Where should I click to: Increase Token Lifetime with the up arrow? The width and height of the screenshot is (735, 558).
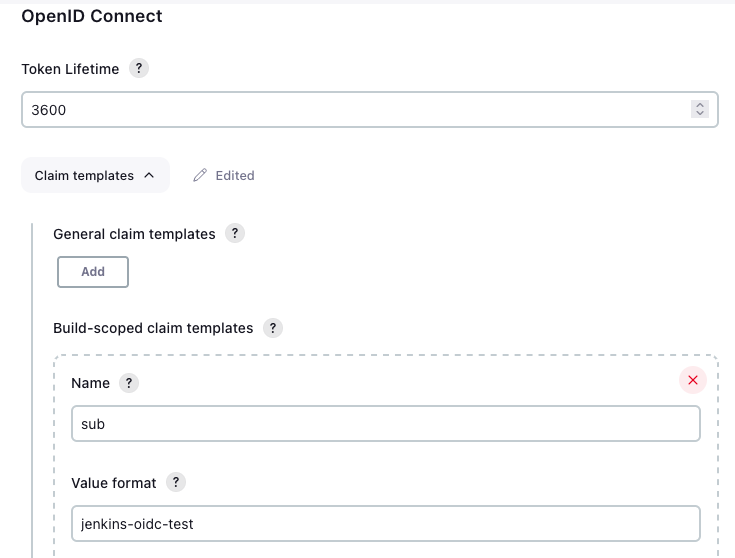point(700,105)
